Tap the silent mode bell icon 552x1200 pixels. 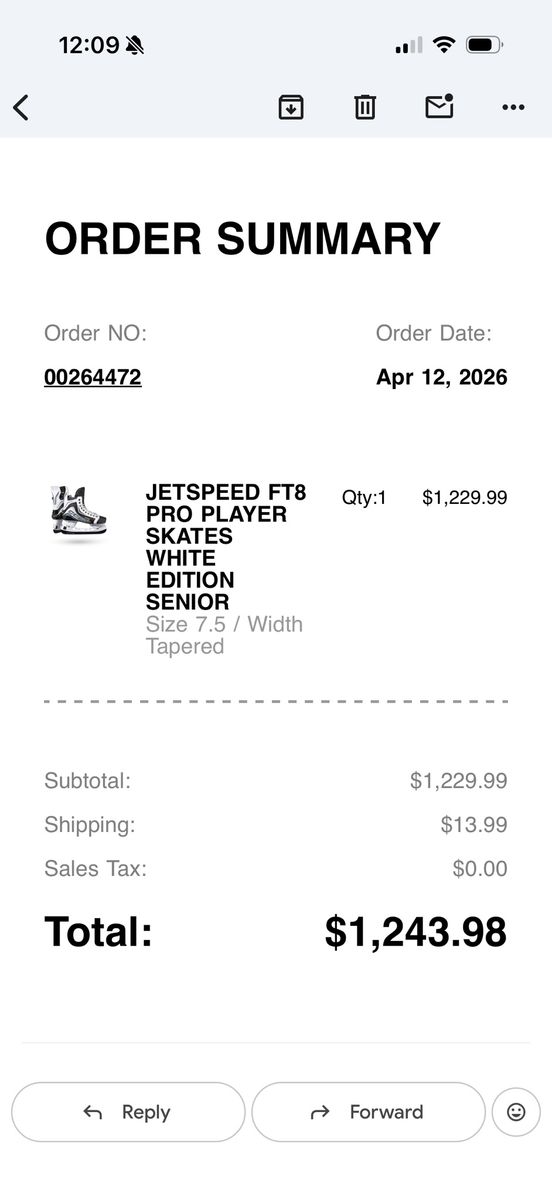click(135, 45)
